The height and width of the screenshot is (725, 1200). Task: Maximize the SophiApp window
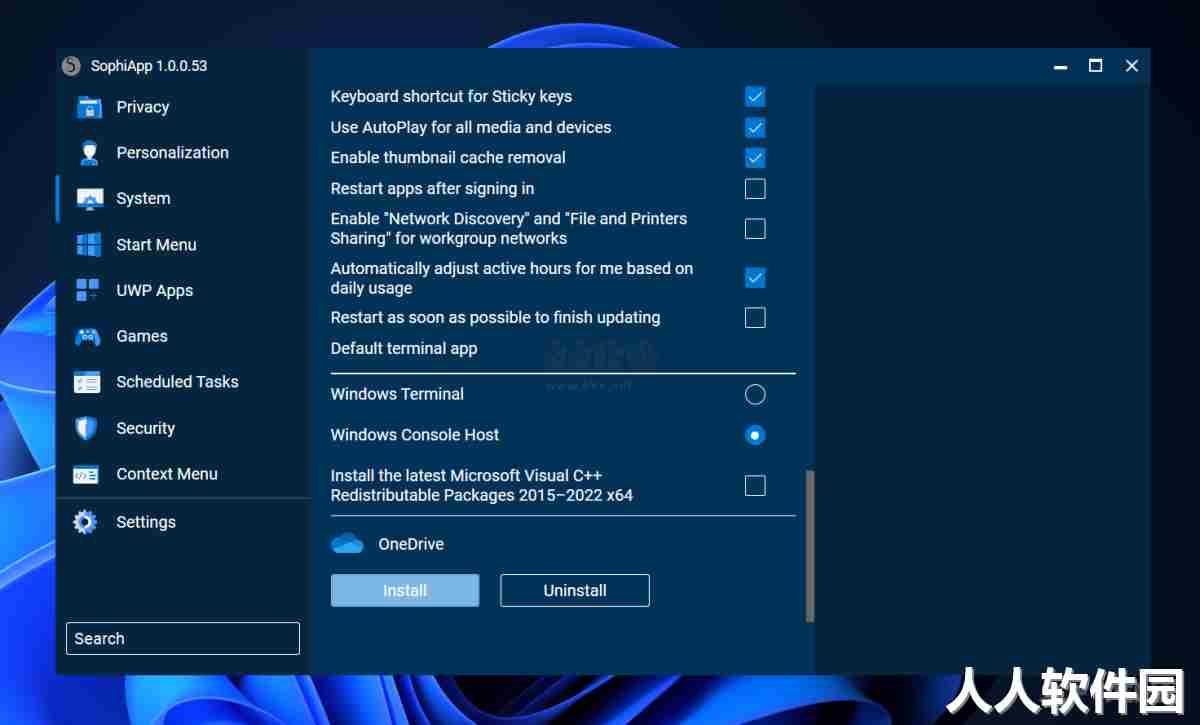[x=1096, y=66]
